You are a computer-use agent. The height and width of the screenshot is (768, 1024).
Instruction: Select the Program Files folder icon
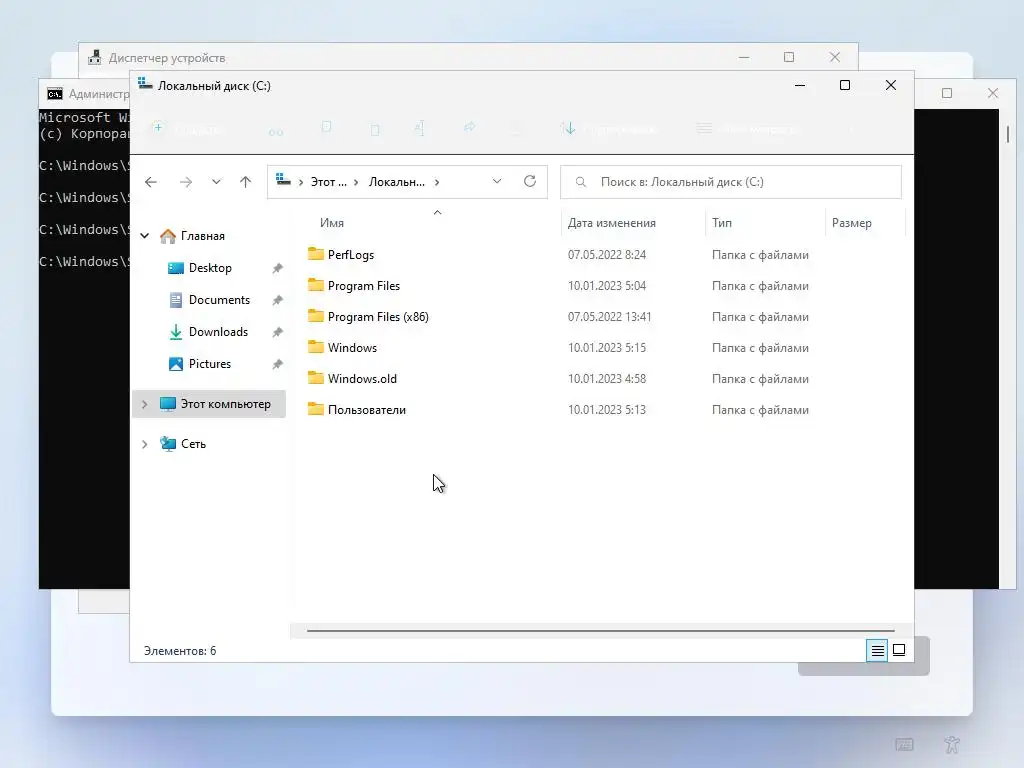coord(316,285)
